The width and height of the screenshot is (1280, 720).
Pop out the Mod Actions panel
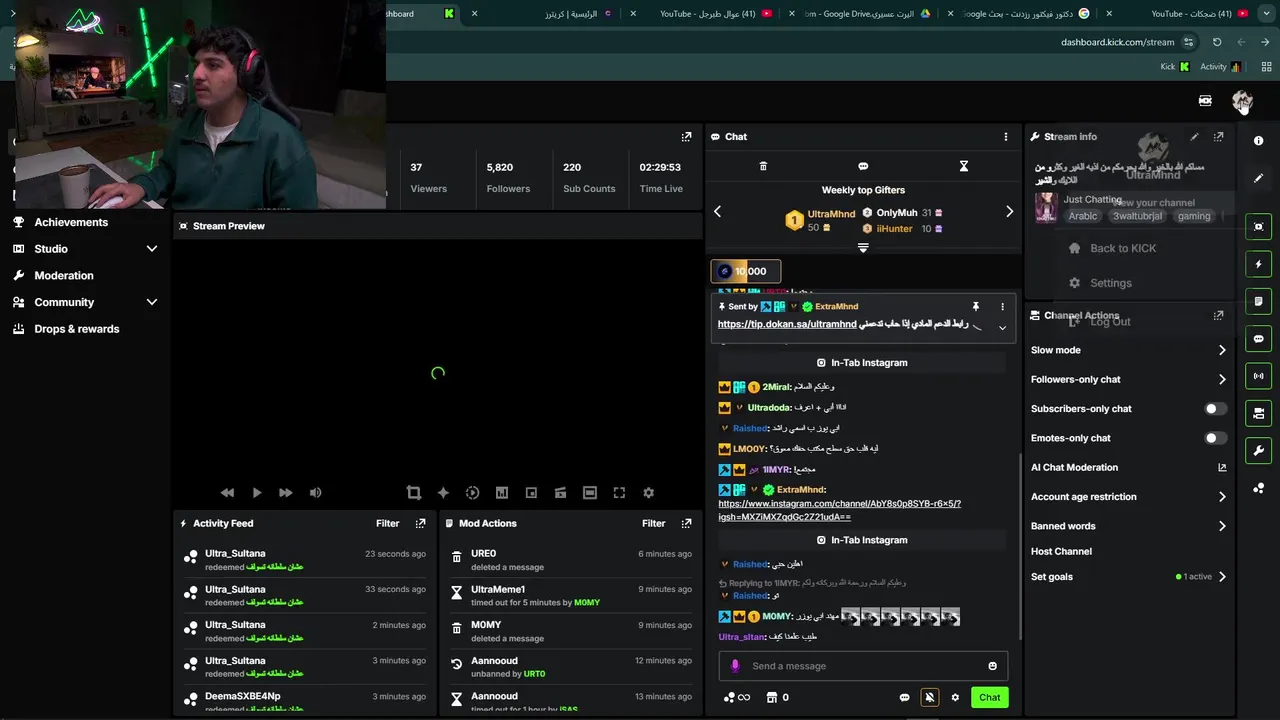tap(686, 523)
